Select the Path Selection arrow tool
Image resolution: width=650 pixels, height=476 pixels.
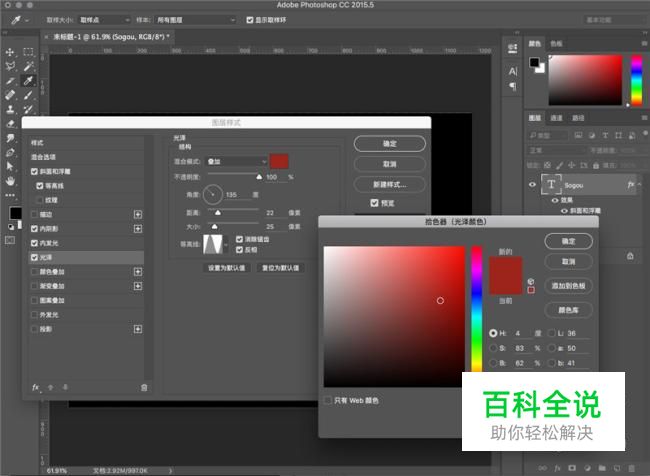[x=10, y=166]
